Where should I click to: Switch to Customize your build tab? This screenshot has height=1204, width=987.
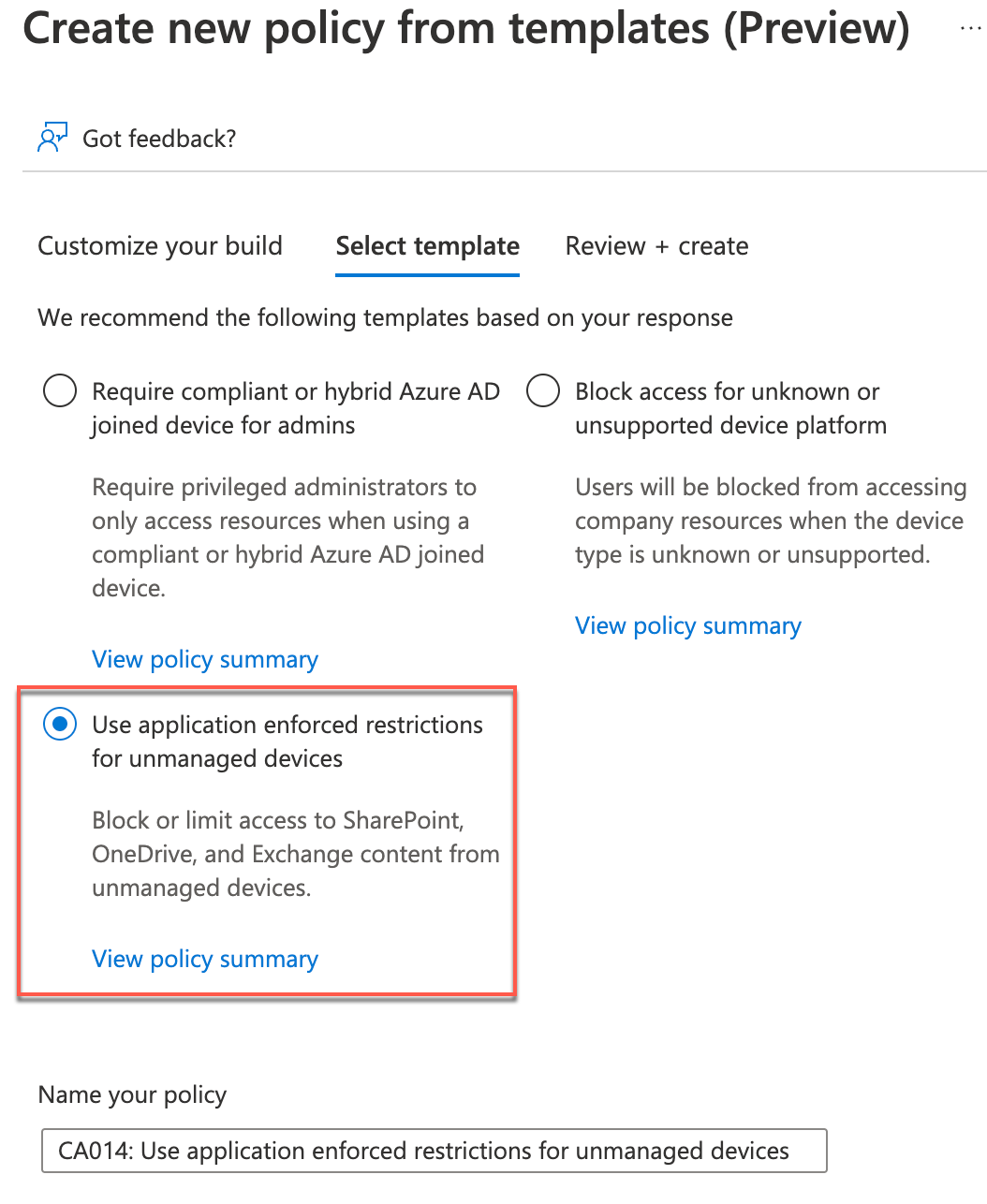(160, 246)
